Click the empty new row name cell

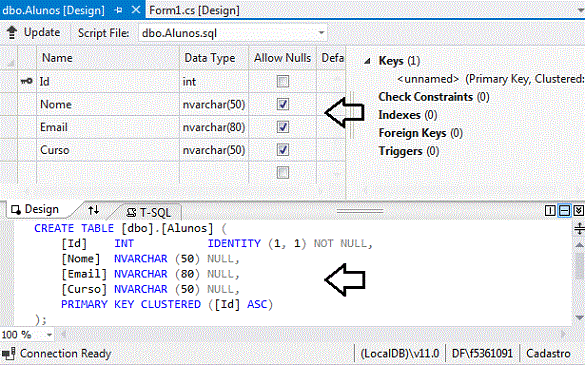point(108,172)
